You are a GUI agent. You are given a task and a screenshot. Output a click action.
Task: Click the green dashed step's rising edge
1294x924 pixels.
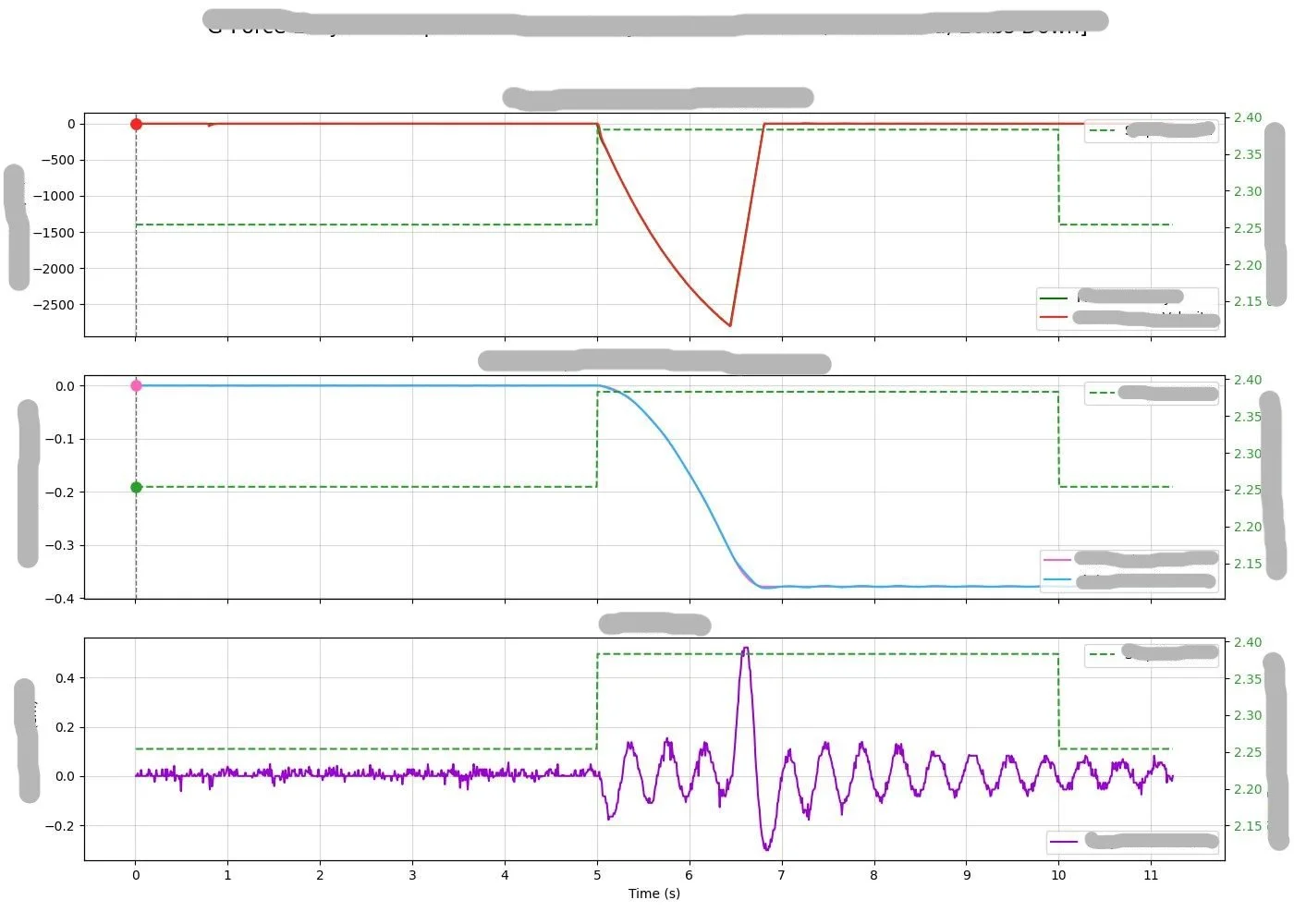point(597,176)
